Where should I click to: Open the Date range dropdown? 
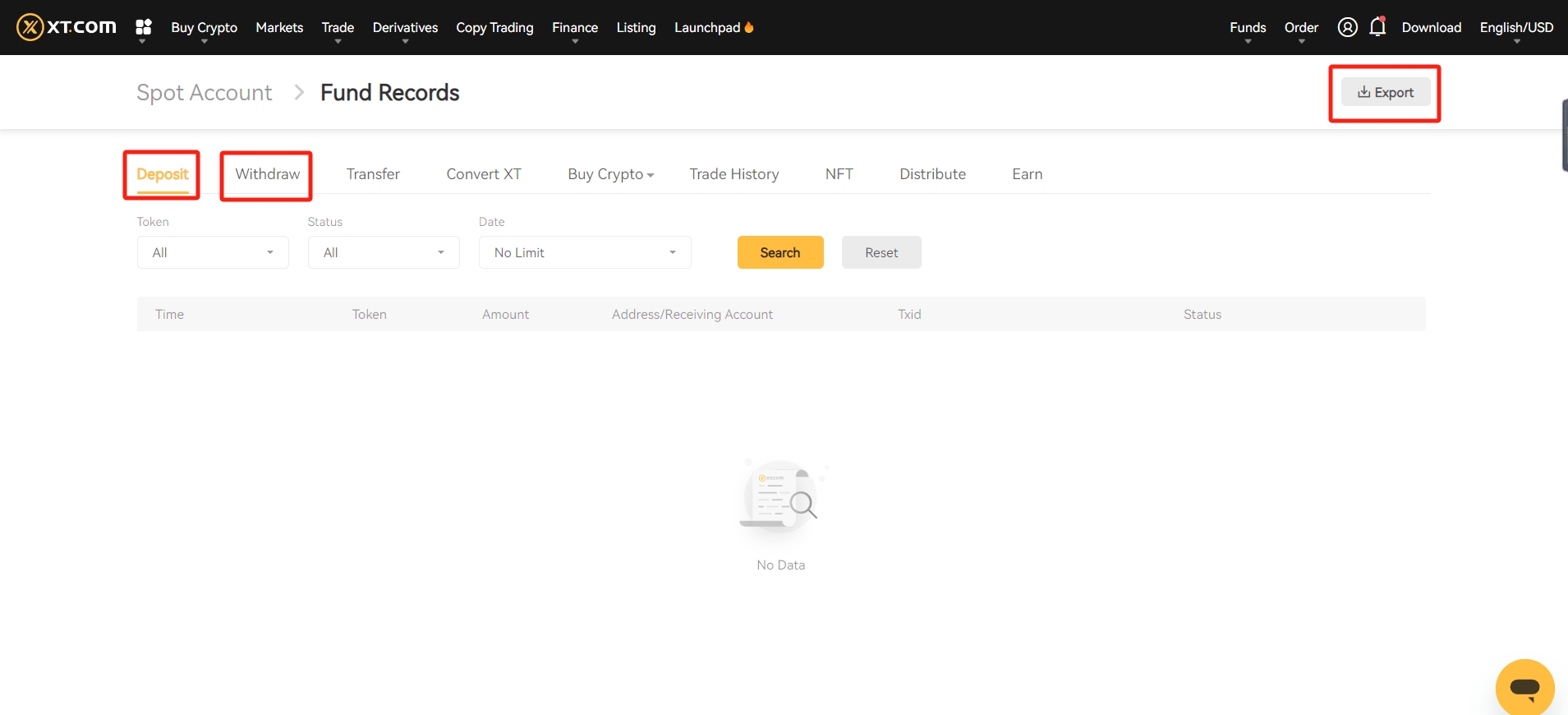click(x=585, y=252)
